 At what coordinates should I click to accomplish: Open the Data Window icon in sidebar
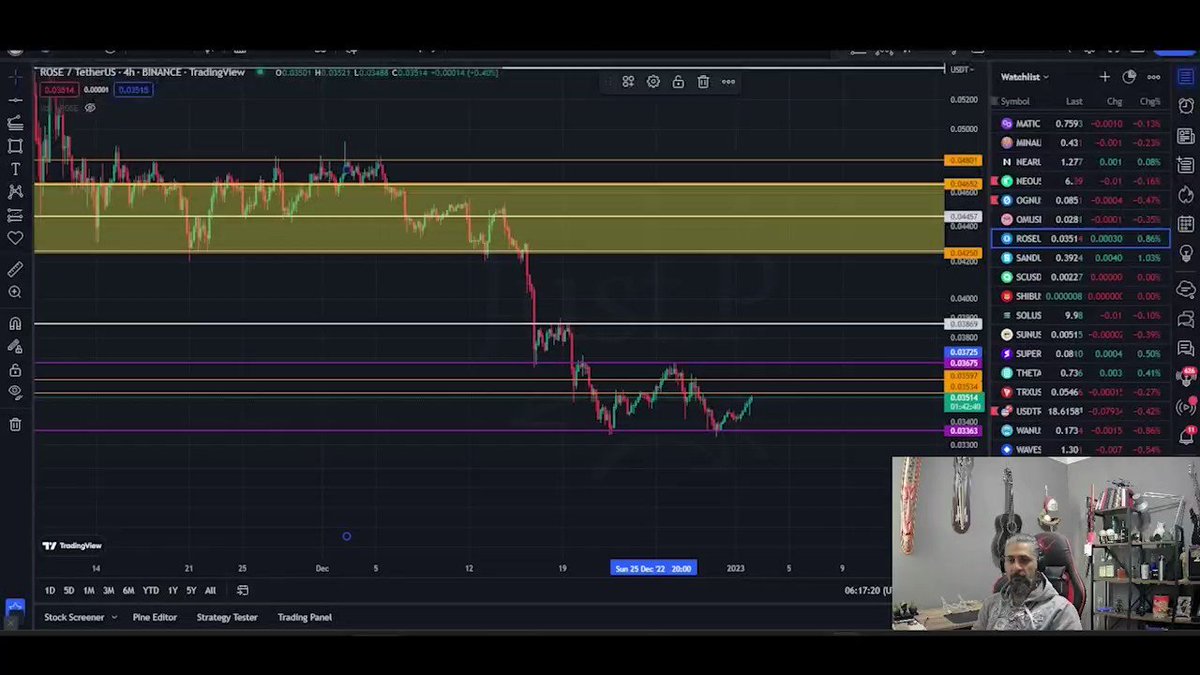point(1186,165)
